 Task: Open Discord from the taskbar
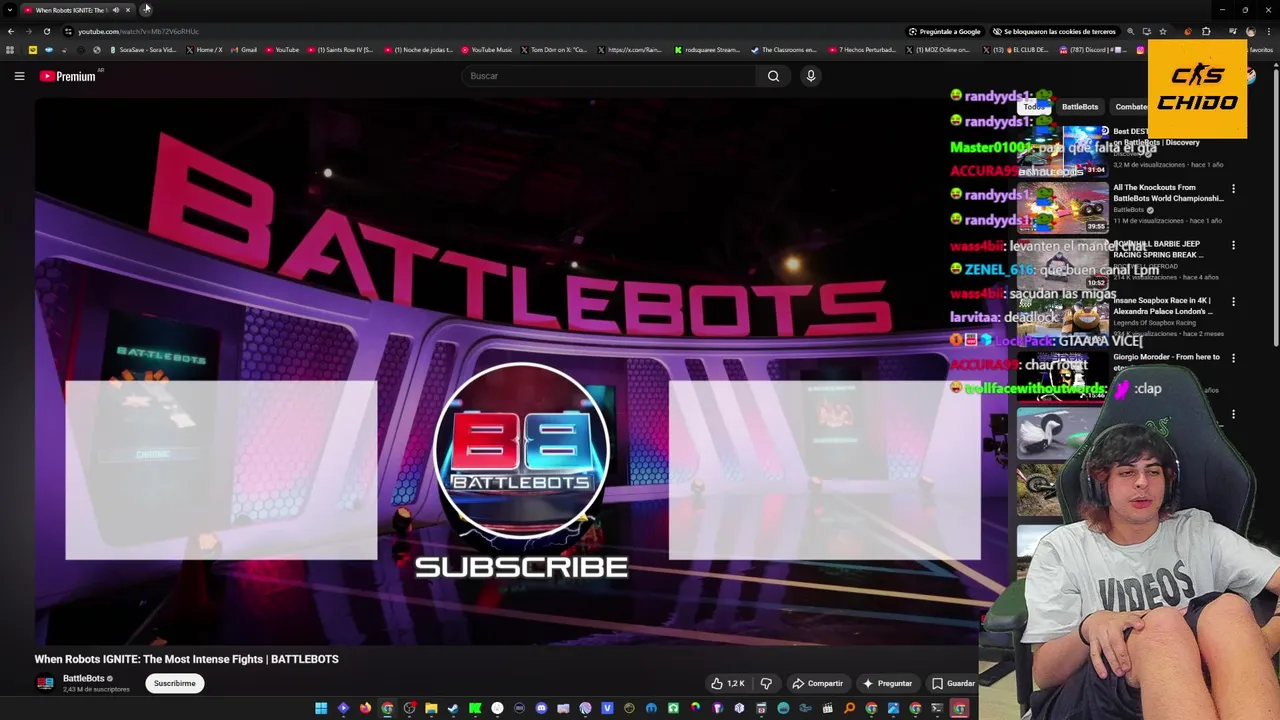pyautogui.click(x=541, y=708)
